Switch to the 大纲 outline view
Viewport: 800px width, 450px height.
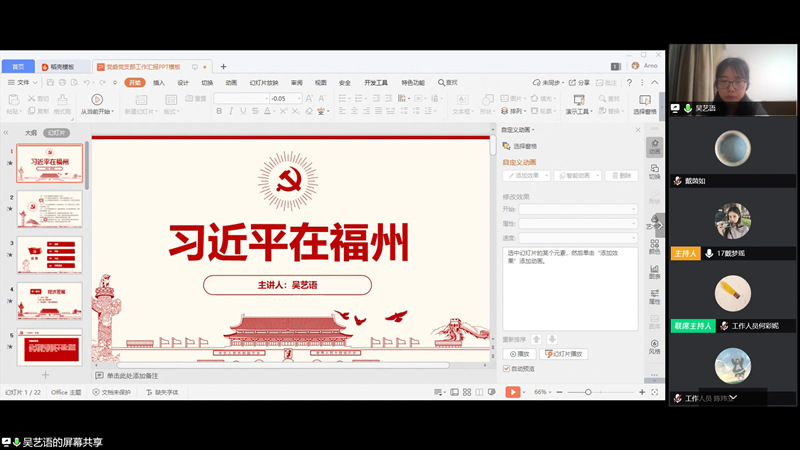(x=31, y=132)
